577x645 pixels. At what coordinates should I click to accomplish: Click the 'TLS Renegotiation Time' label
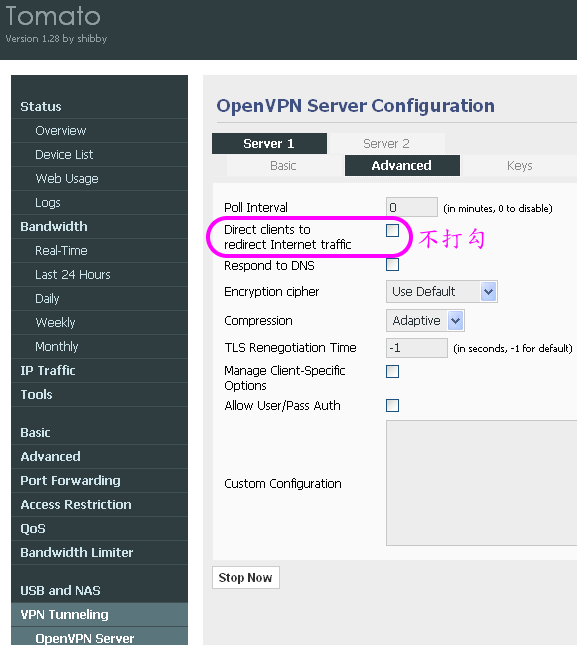click(290, 348)
